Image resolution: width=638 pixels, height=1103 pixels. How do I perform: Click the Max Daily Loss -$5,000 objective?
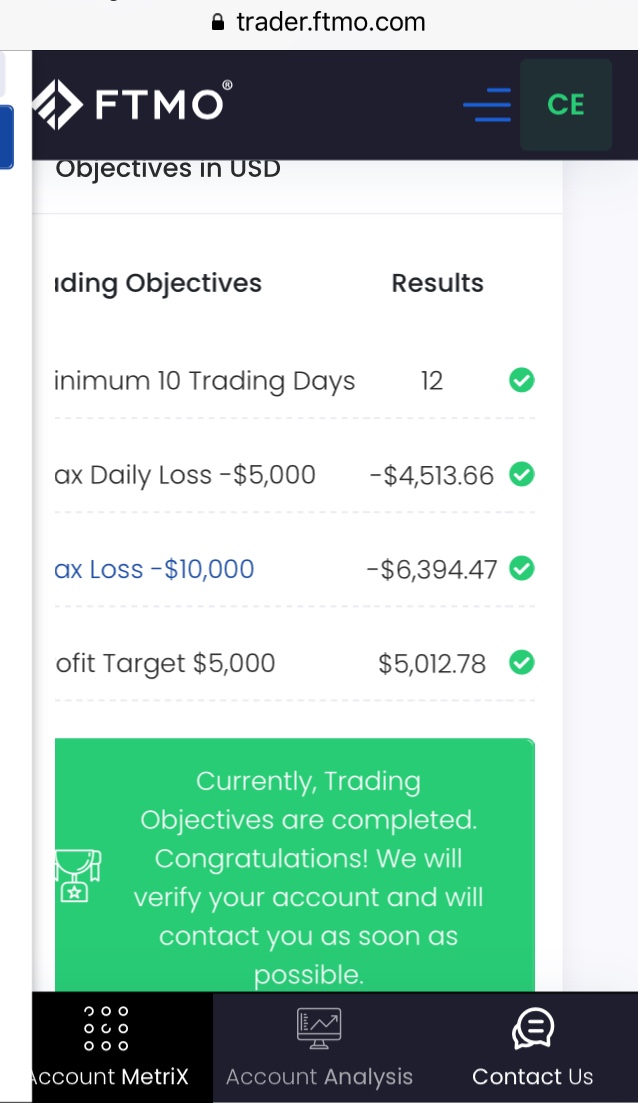pos(186,475)
